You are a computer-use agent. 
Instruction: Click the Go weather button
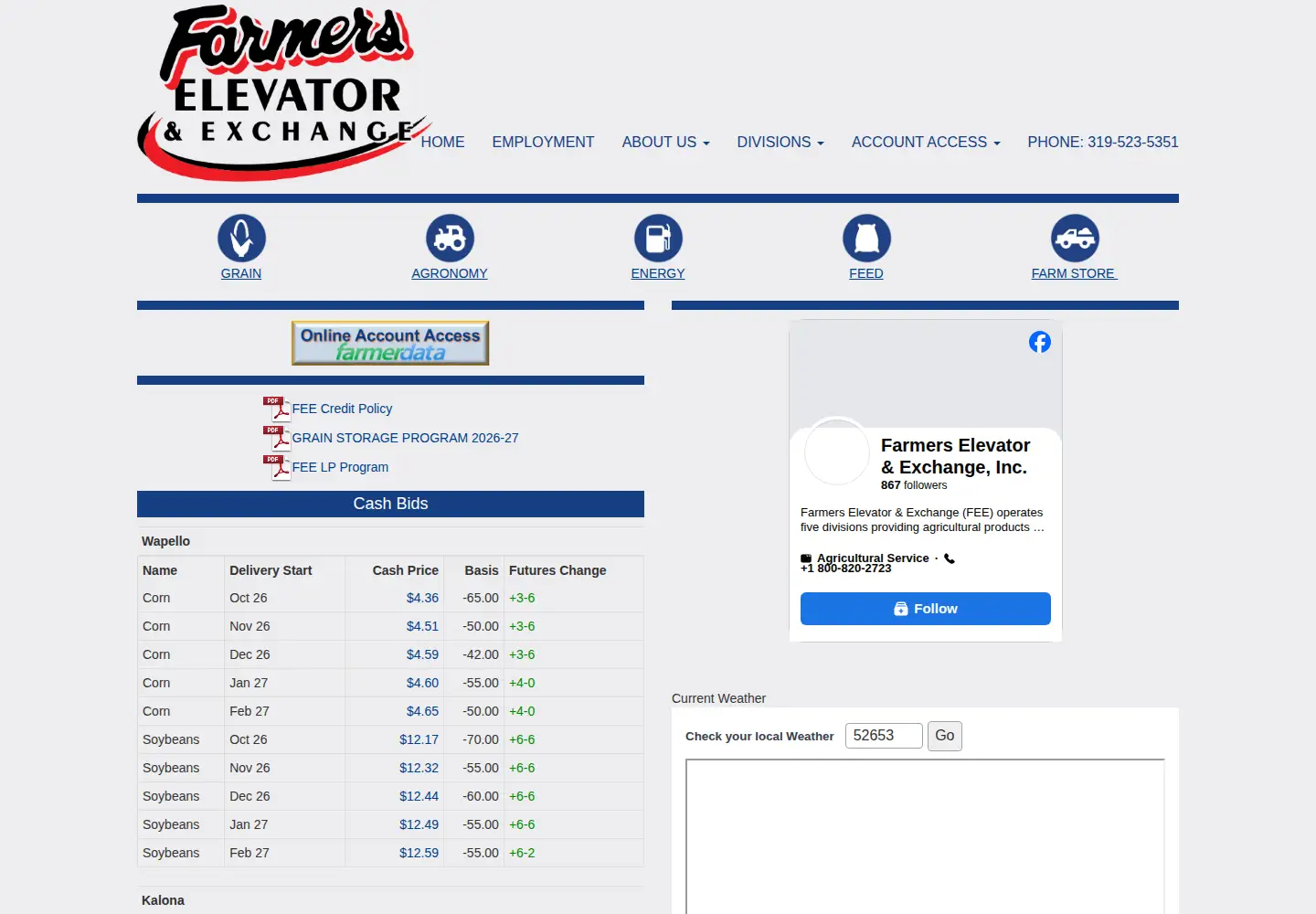point(945,736)
